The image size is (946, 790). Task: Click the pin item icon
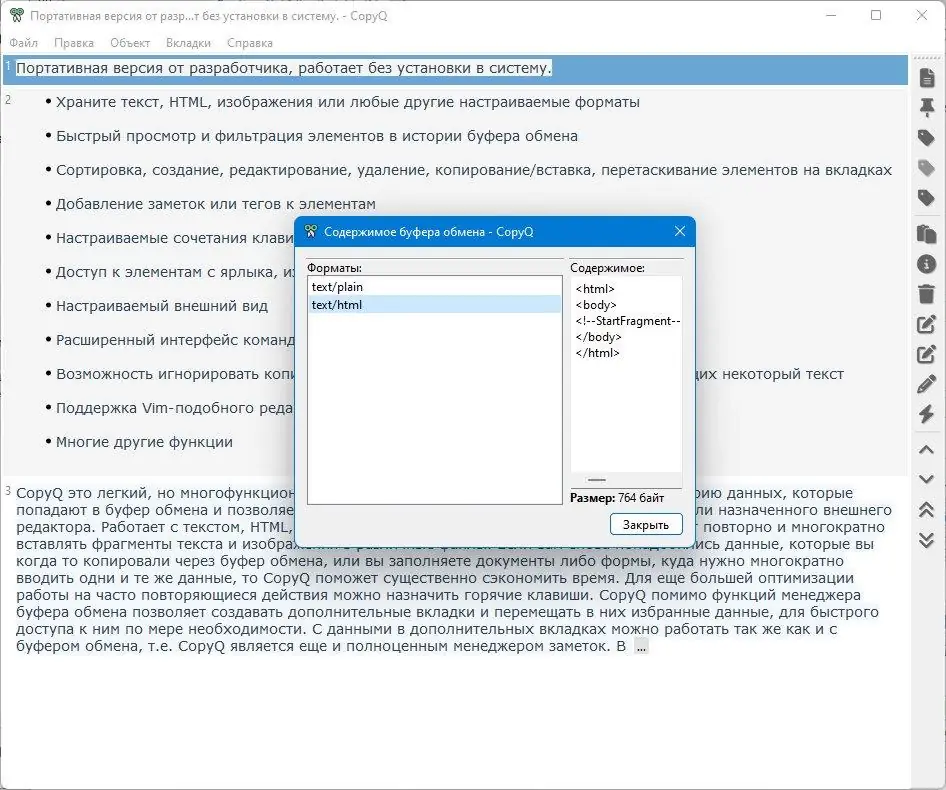click(x=927, y=108)
